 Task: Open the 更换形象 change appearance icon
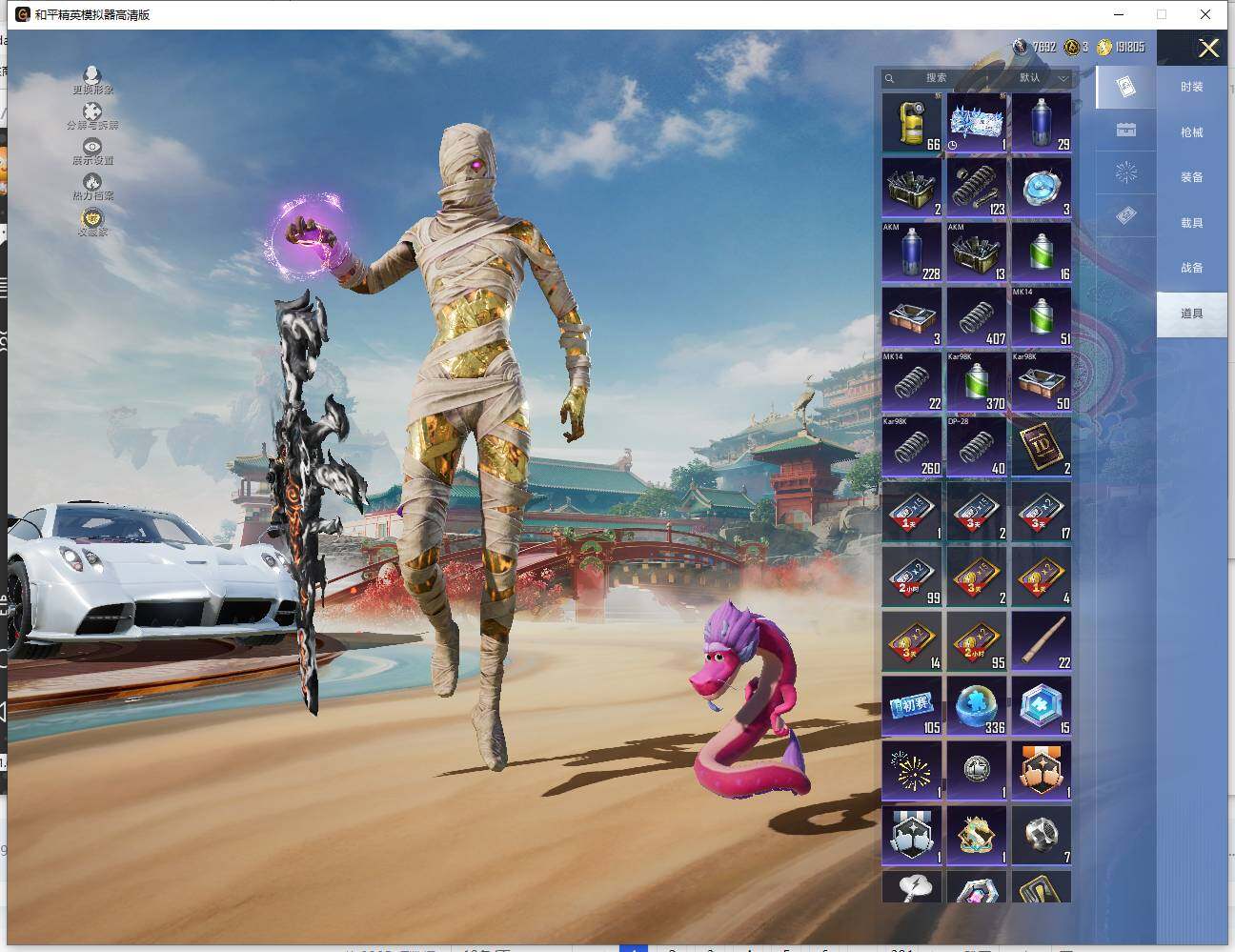(92, 80)
